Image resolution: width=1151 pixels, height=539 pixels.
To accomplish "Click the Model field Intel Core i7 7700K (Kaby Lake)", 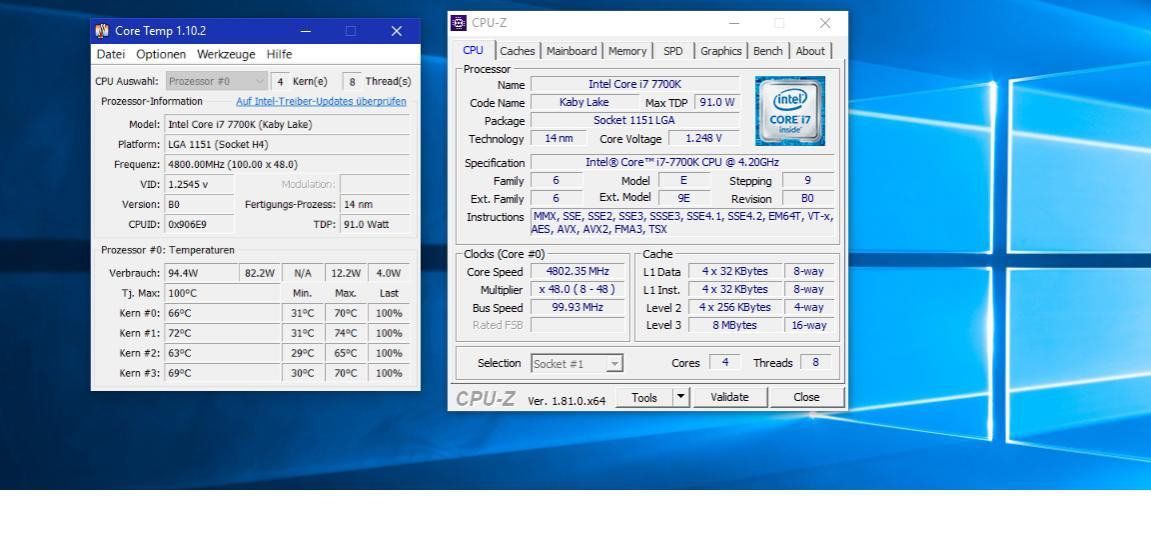I will 287,125.
